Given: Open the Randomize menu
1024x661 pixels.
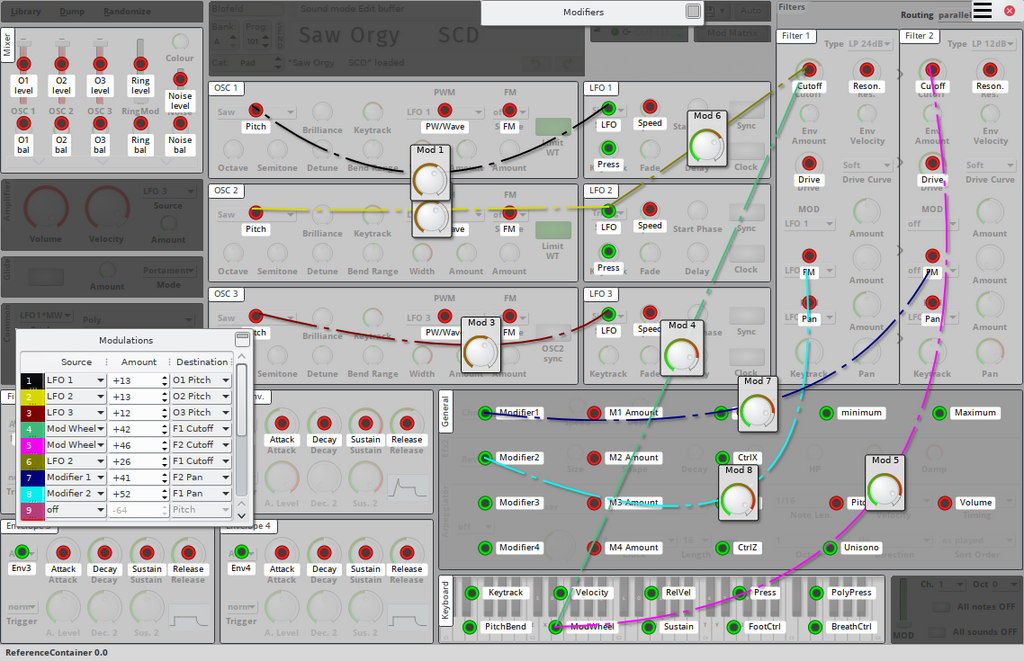Looking at the screenshot, I should coord(127,11).
